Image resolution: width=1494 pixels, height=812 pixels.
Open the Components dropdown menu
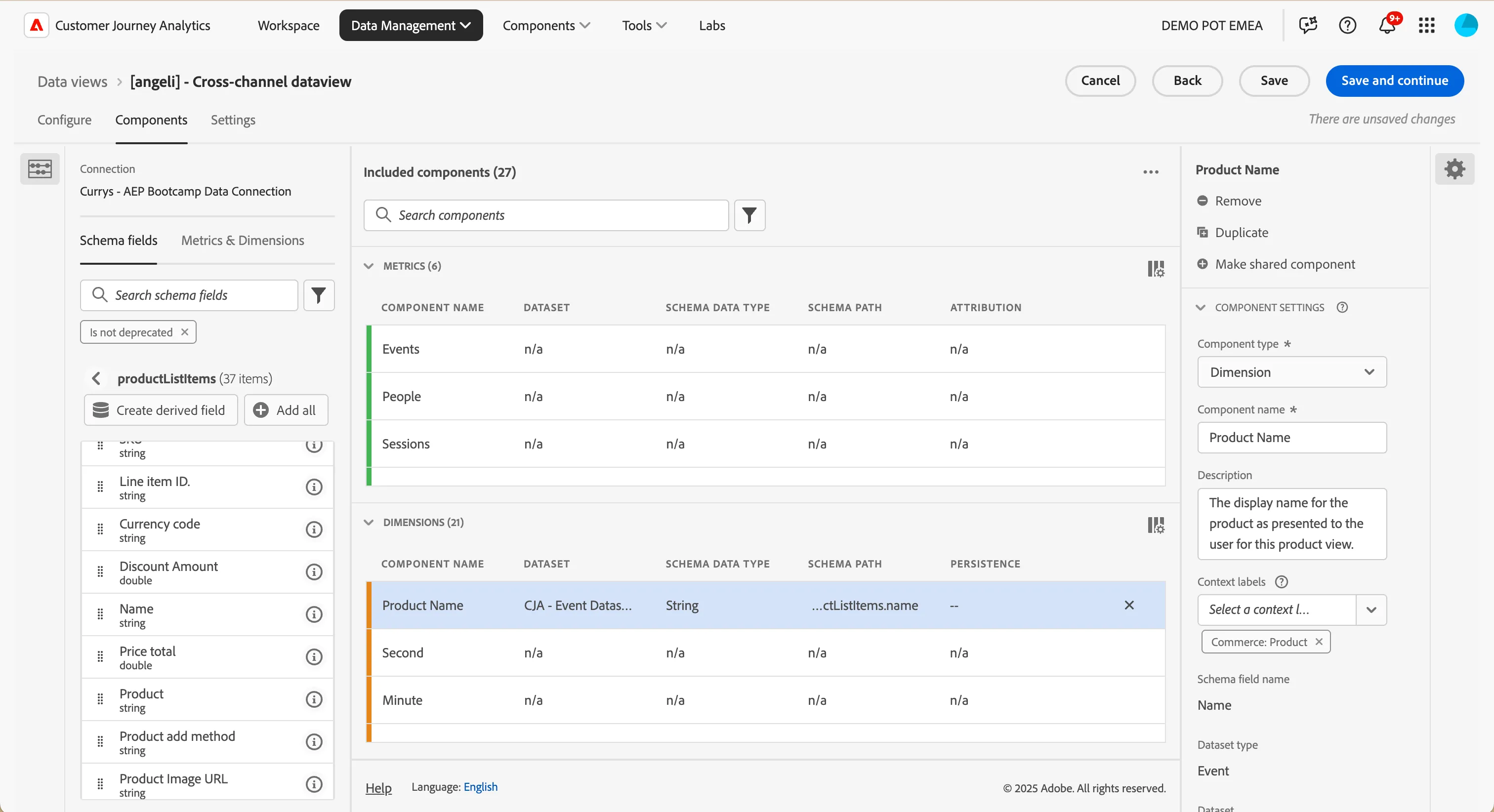click(x=546, y=26)
